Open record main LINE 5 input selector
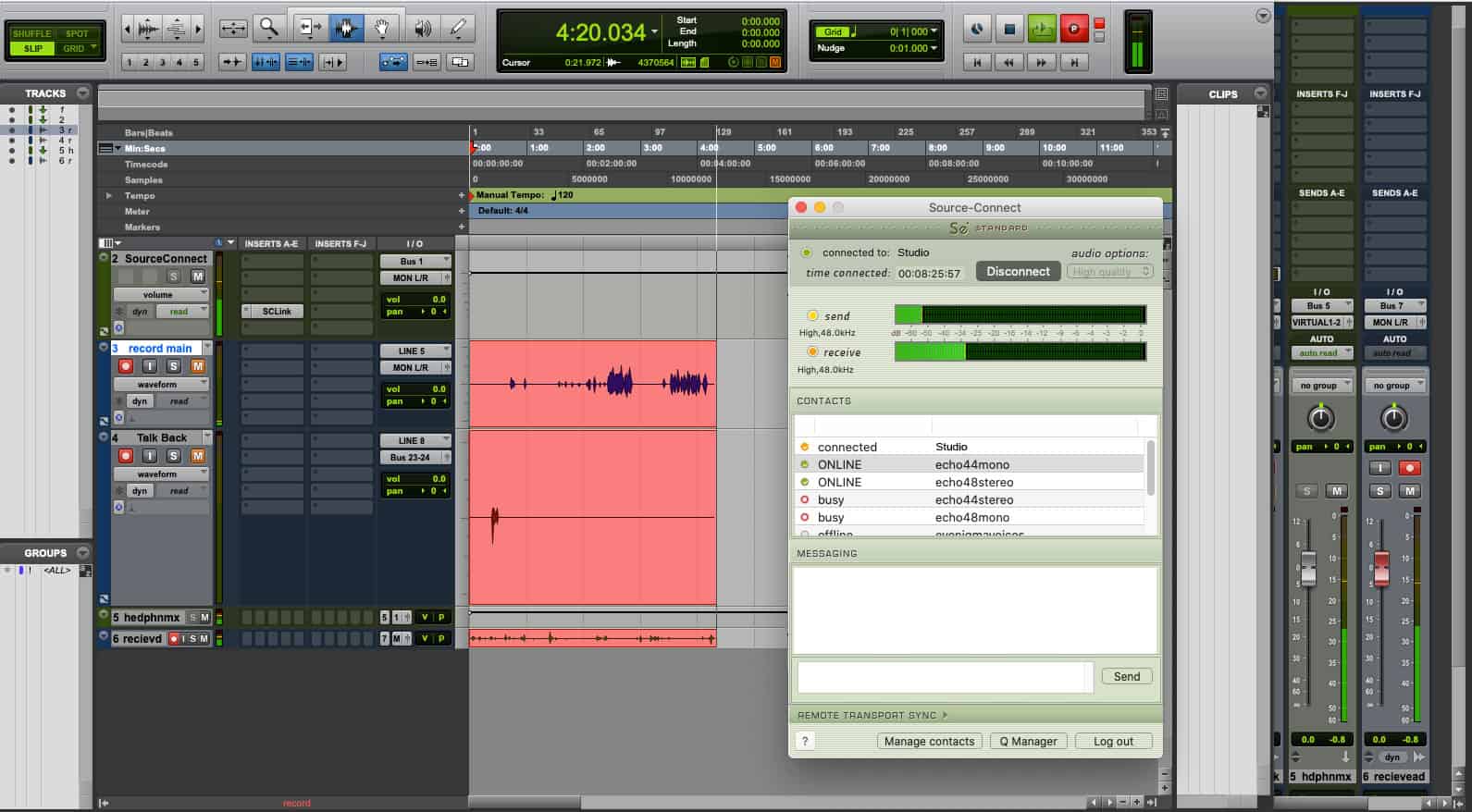 [415, 351]
